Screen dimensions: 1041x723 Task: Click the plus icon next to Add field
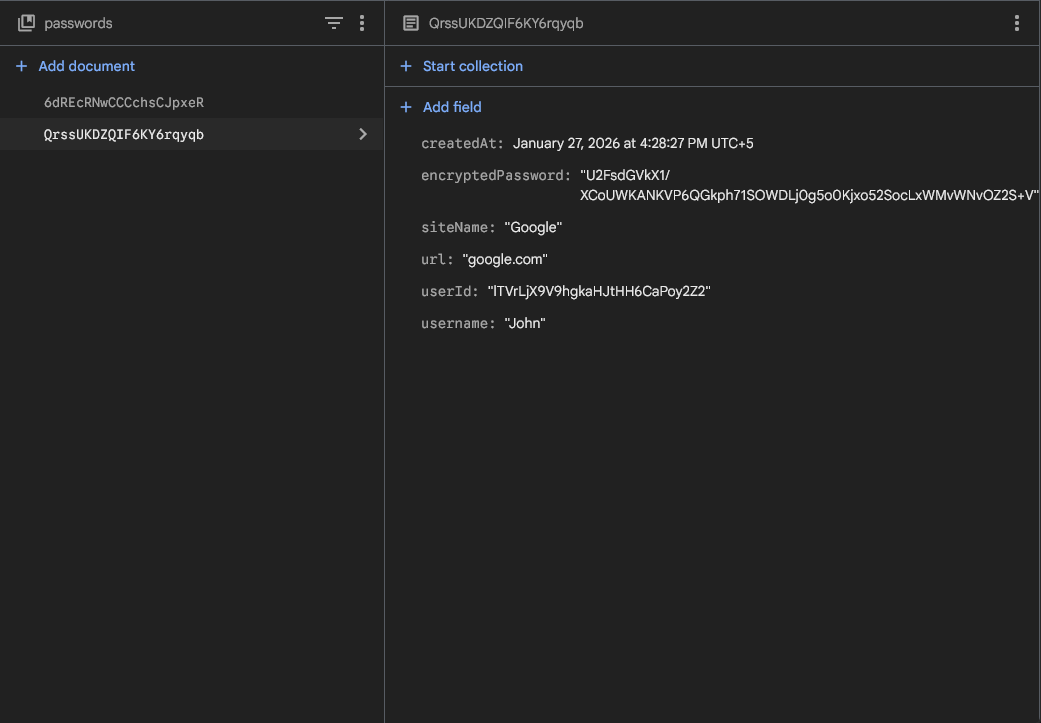pos(405,107)
